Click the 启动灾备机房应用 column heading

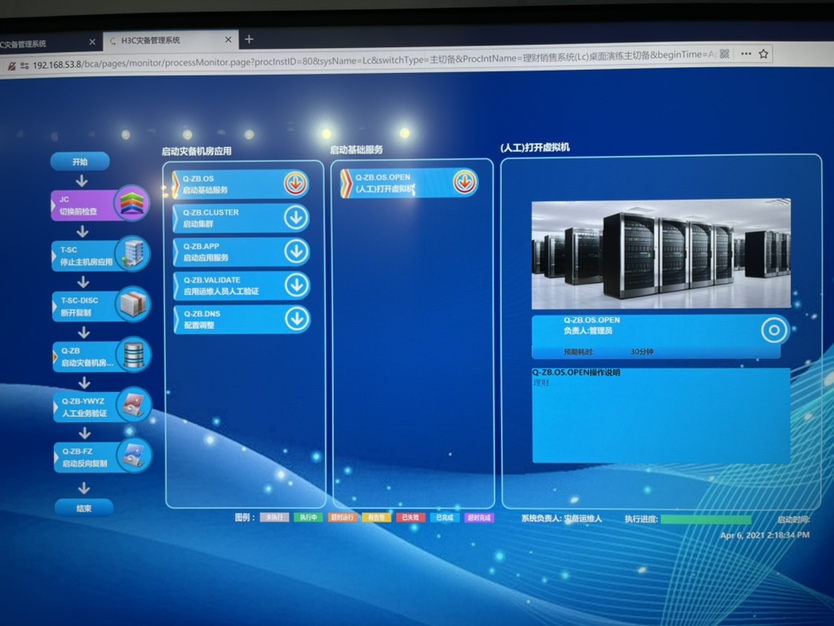(x=197, y=151)
